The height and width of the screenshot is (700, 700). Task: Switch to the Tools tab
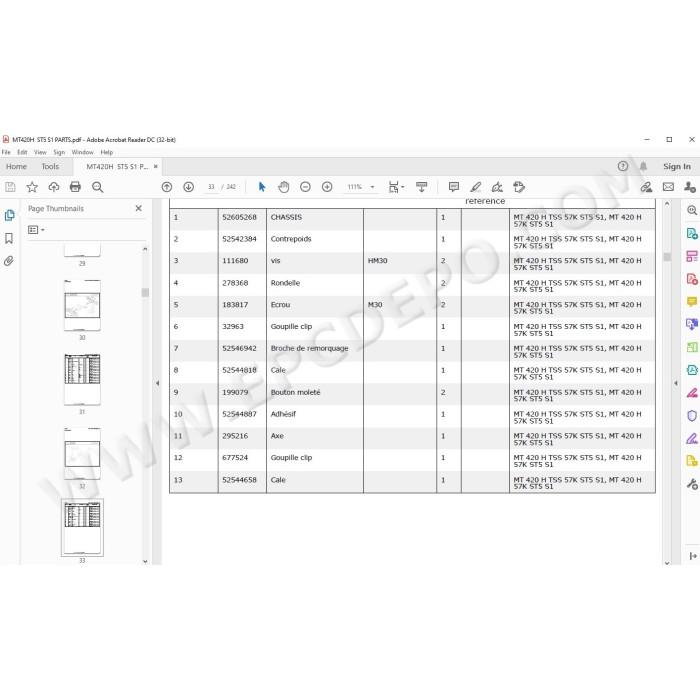[50, 166]
